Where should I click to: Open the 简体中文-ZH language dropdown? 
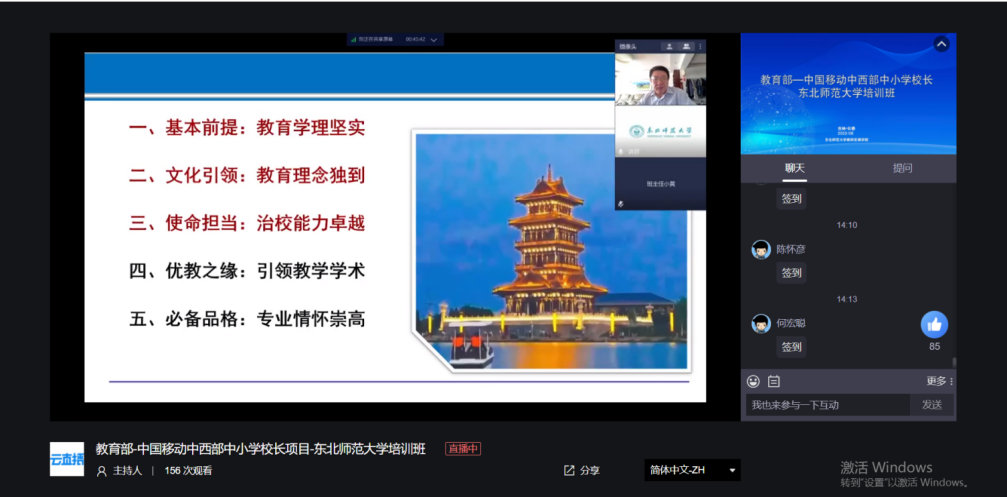(692, 470)
